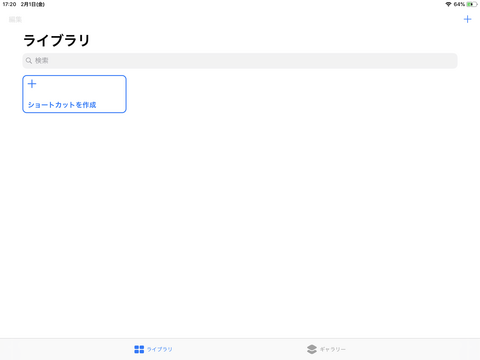The height and width of the screenshot is (360, 480).
Task: Focus the 検索 search field
Action: (240, 61)
